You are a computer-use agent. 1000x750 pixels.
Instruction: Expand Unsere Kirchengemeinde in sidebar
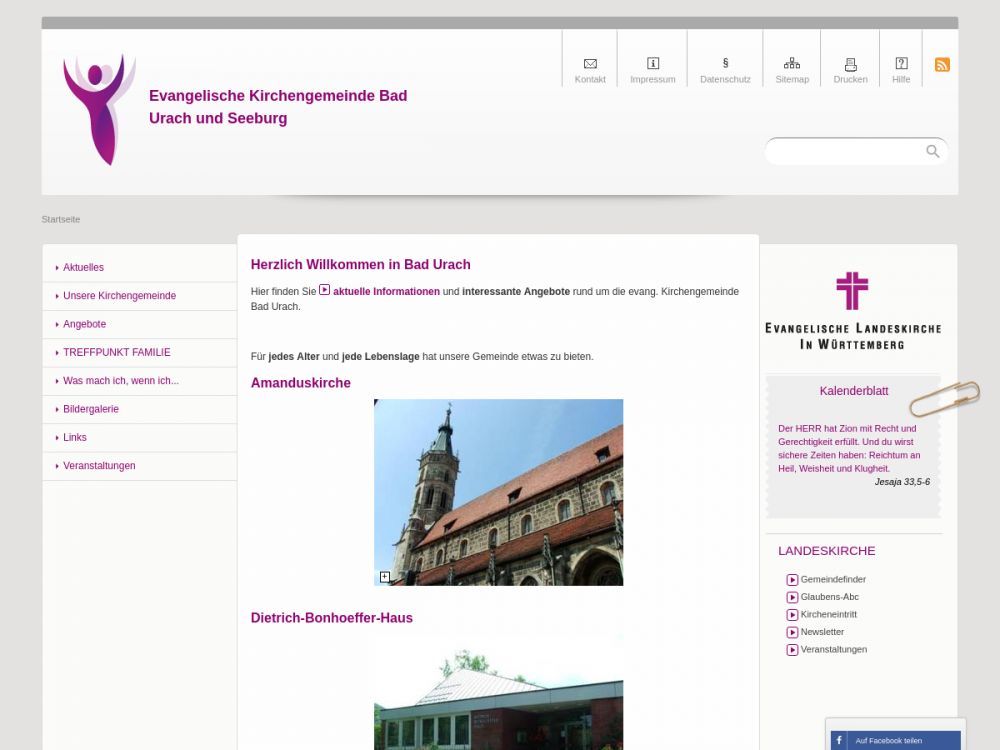point(119,296)
